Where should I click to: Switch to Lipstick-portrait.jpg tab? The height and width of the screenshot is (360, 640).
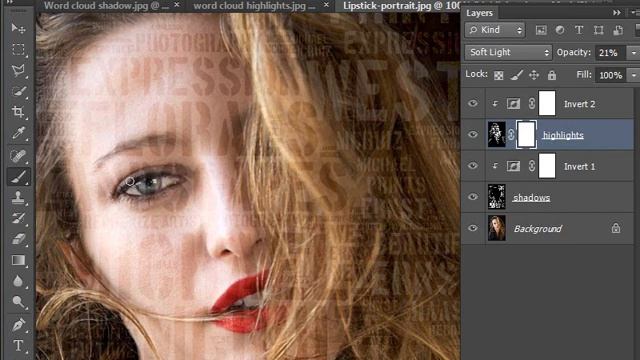click(402, 6)
